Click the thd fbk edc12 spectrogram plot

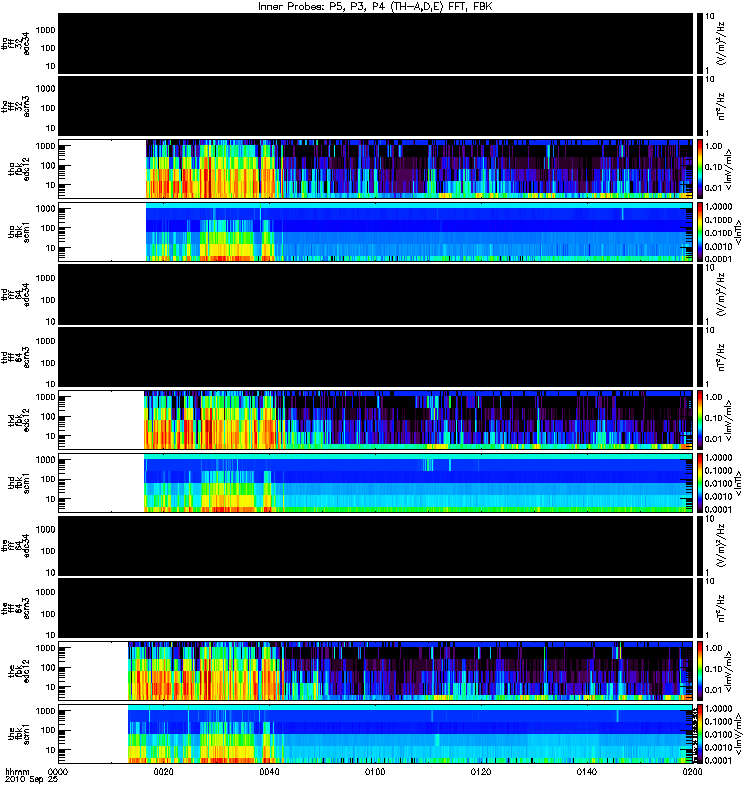click(x=375, y=420)
